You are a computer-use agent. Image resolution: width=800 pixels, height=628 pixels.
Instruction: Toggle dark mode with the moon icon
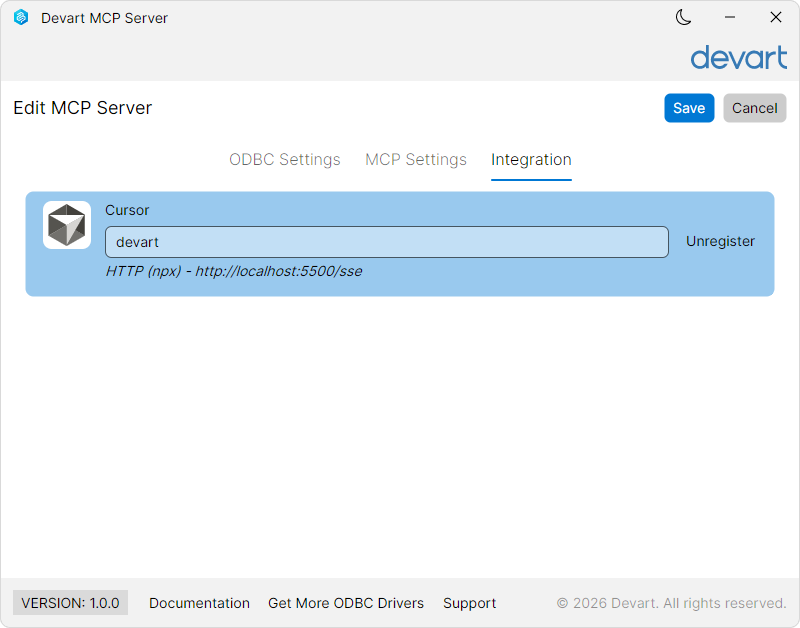pos(683,17)
